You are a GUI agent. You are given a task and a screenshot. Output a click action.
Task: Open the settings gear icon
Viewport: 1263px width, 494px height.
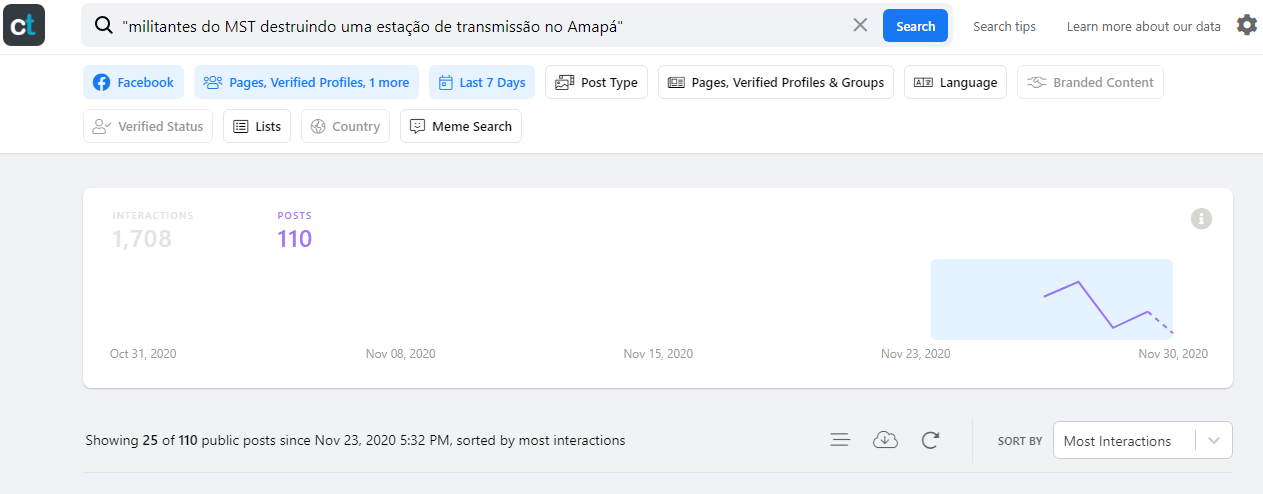[x=1246, y=25]
